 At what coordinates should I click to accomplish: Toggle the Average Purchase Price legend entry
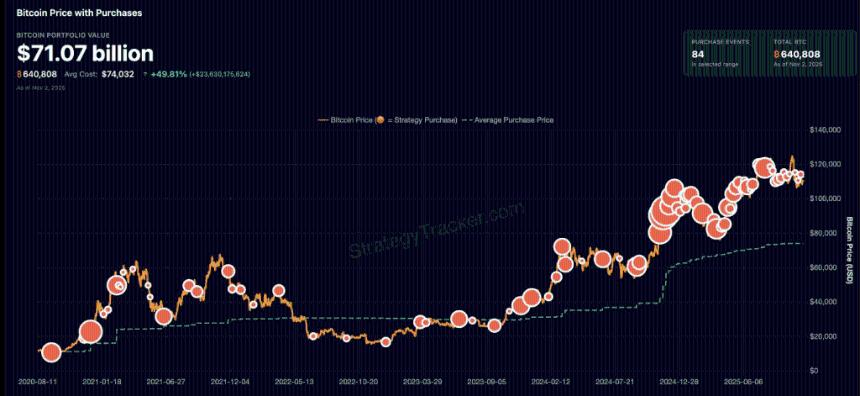pos(507,120)
